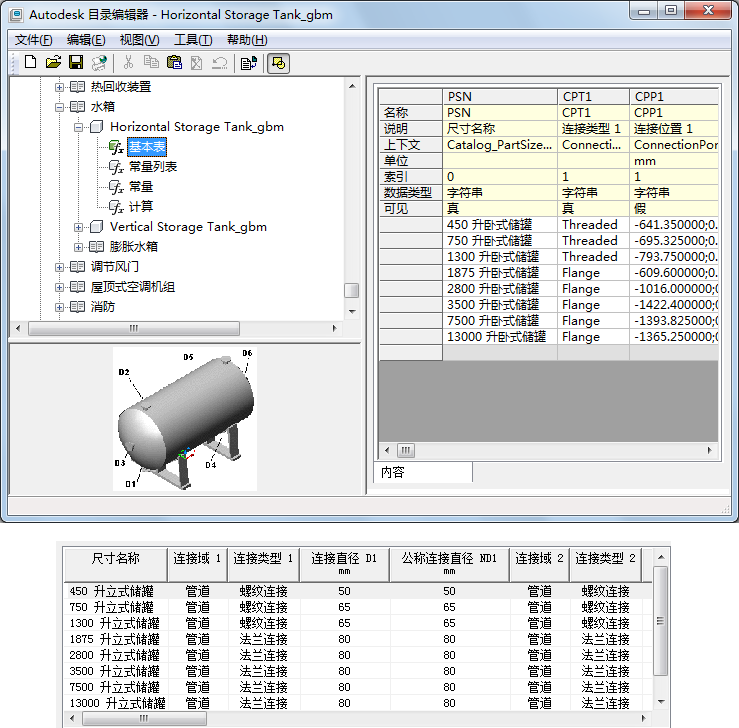
Task: Select the 基本表 function icon
Action: tap(116, 147)
